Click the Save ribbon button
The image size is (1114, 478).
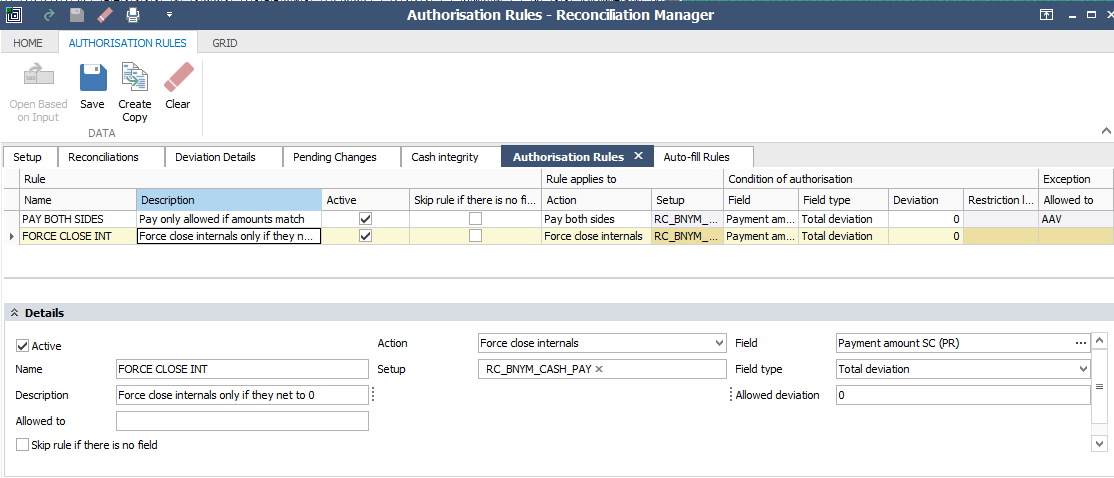tap(92, 87)
